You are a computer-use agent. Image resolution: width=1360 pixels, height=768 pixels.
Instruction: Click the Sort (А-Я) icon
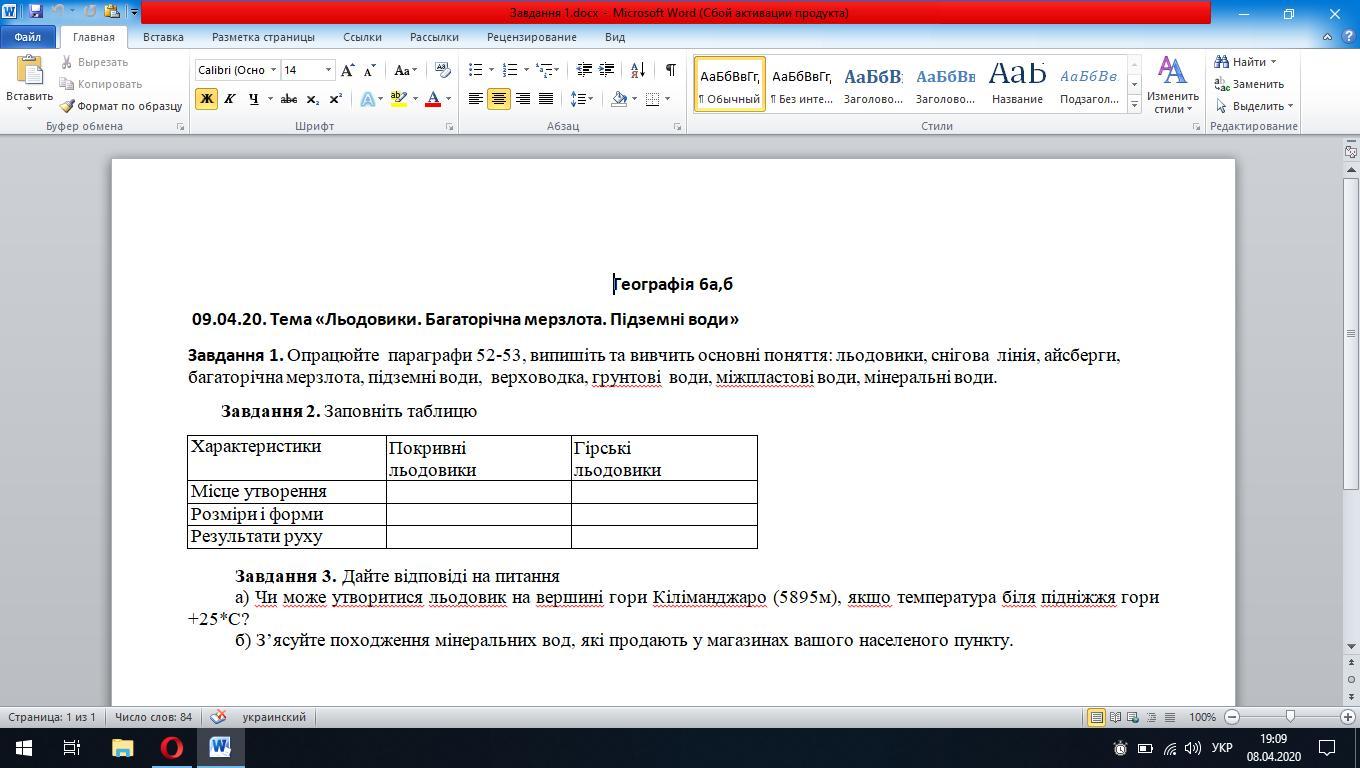pyautogui.click(x=638, y=70)
